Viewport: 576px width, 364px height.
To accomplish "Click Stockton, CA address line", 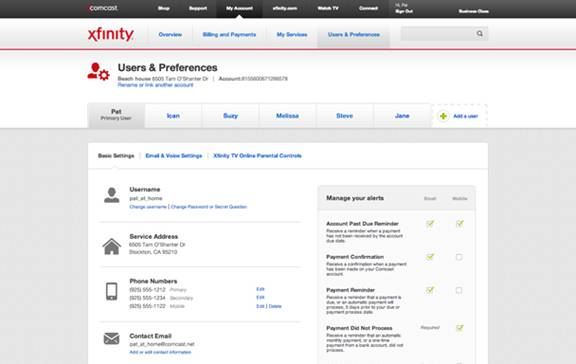I will 153,252.
